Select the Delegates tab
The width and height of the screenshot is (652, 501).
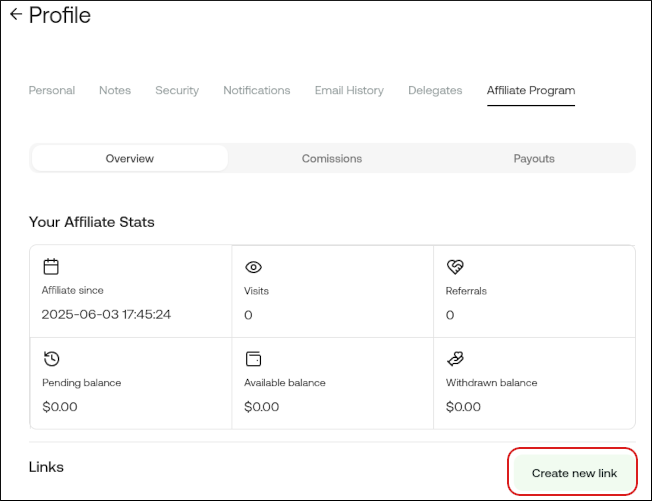(x=435, y=90)
